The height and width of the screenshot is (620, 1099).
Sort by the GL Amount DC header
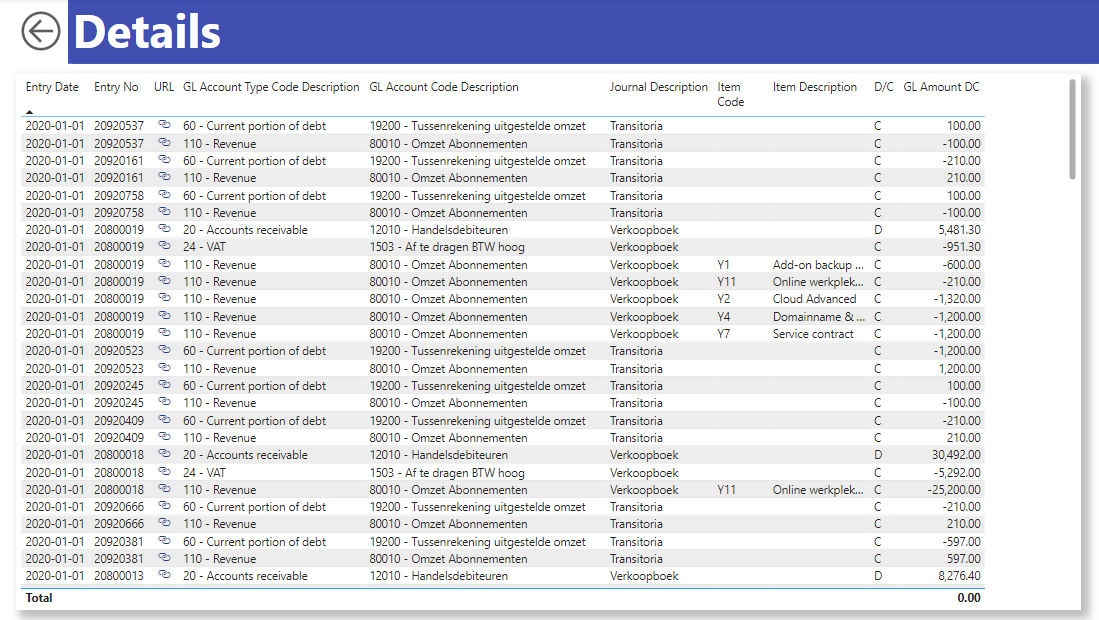click(x=941, y=87)
